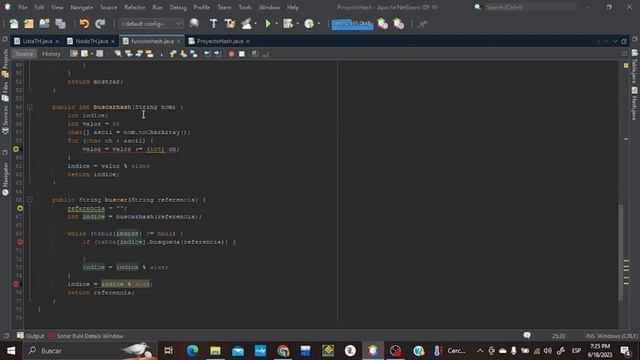Screen dimensions: 640x360
Task: Open Microsoft Edge from the taskbar
Action: [193, 351]
